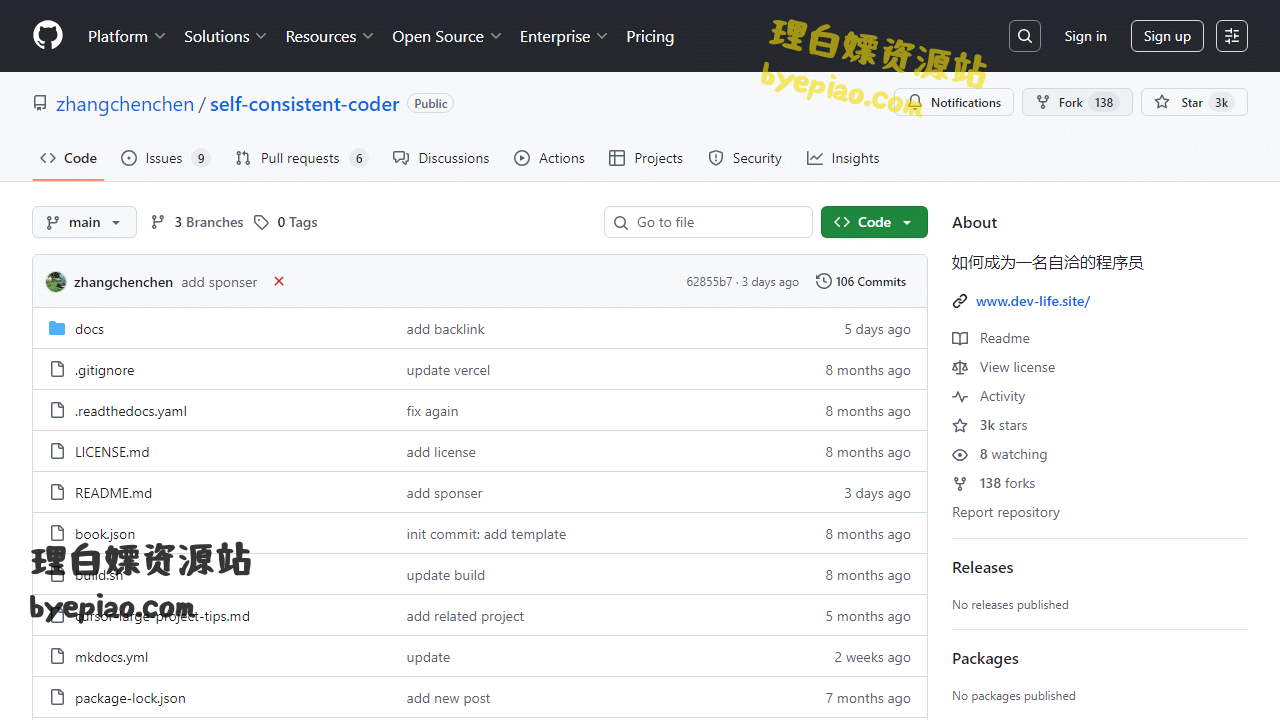The height and width of the screenshot is (720, 1280).
Task: Click the branch icon beside 3 Branches
Action: pyautogui.click(x=158, y=222)
